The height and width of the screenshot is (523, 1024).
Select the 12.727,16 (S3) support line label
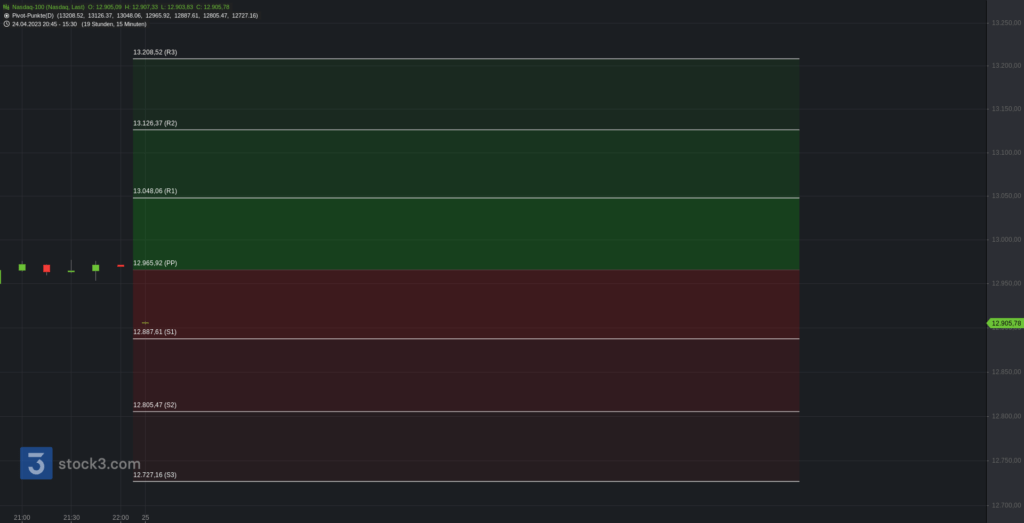tap(155, 475)
